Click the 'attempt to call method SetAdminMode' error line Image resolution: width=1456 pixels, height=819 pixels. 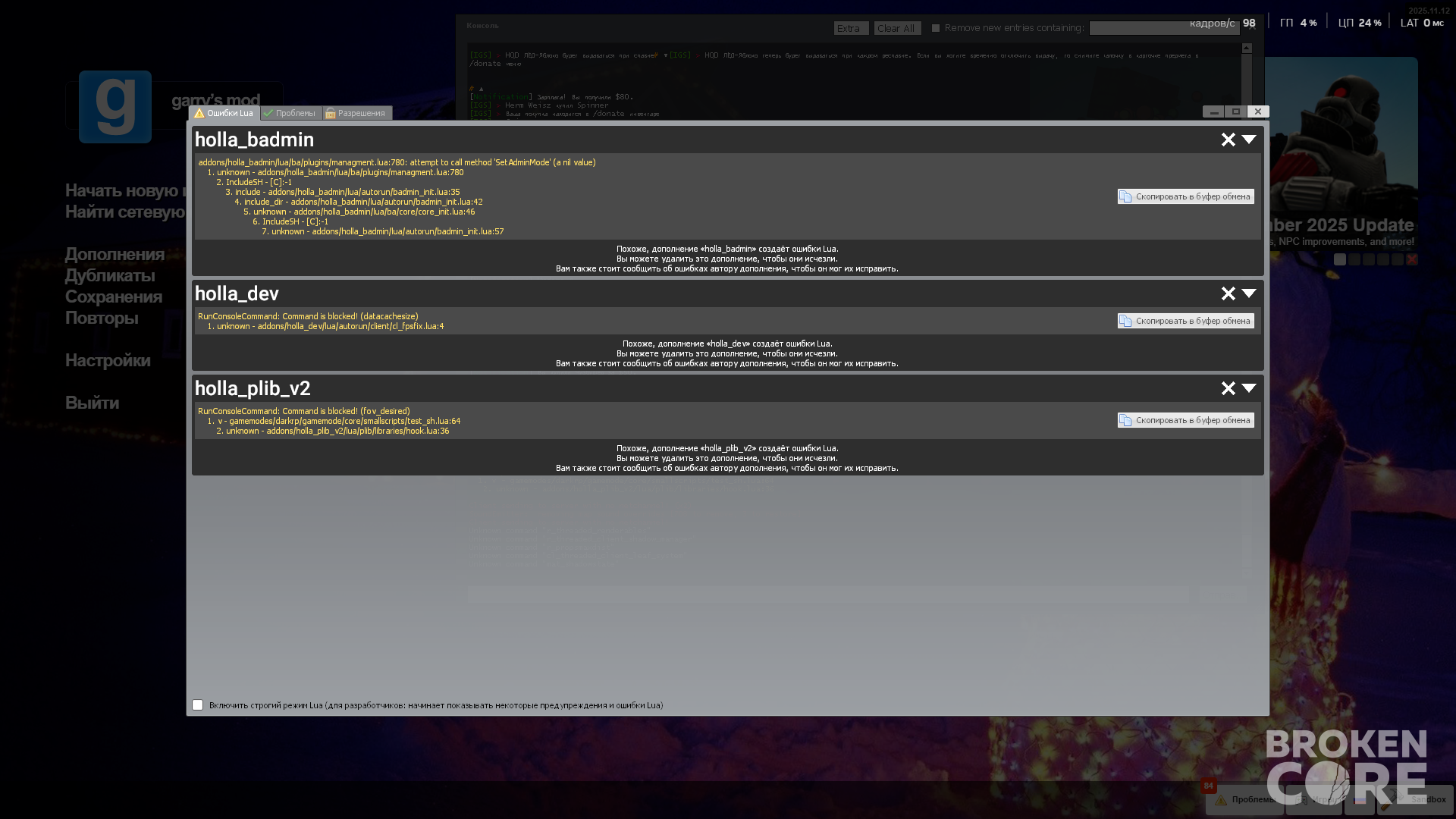click(397, 162)
